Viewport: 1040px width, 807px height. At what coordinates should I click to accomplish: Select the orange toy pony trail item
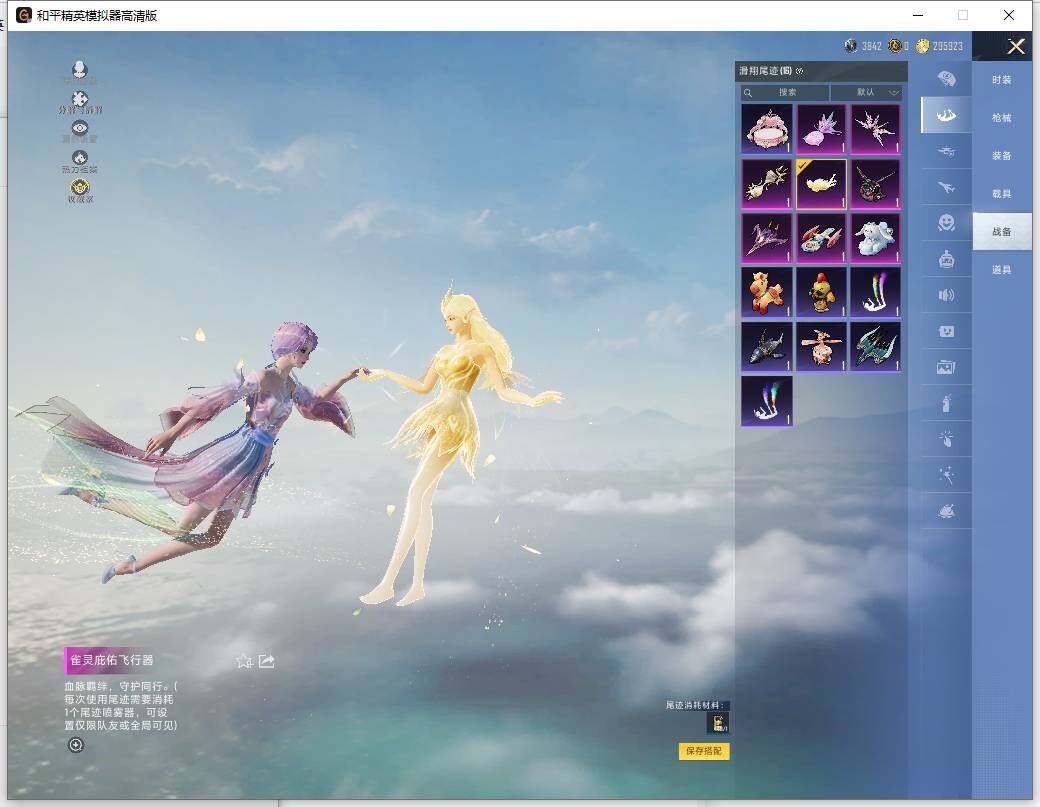point(766,292)
